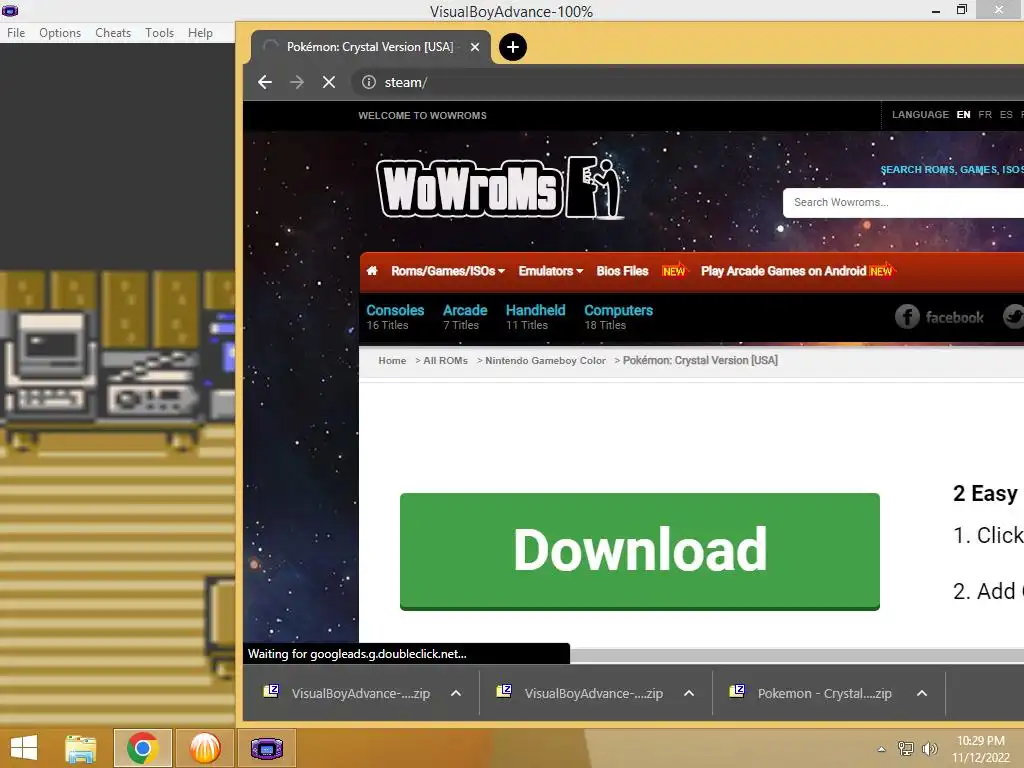Open the Cheats menu in VisualBoyAdvance
The height and width of the screenshot is (768, 1024).
pyautogui.click(x=113, y=33)
